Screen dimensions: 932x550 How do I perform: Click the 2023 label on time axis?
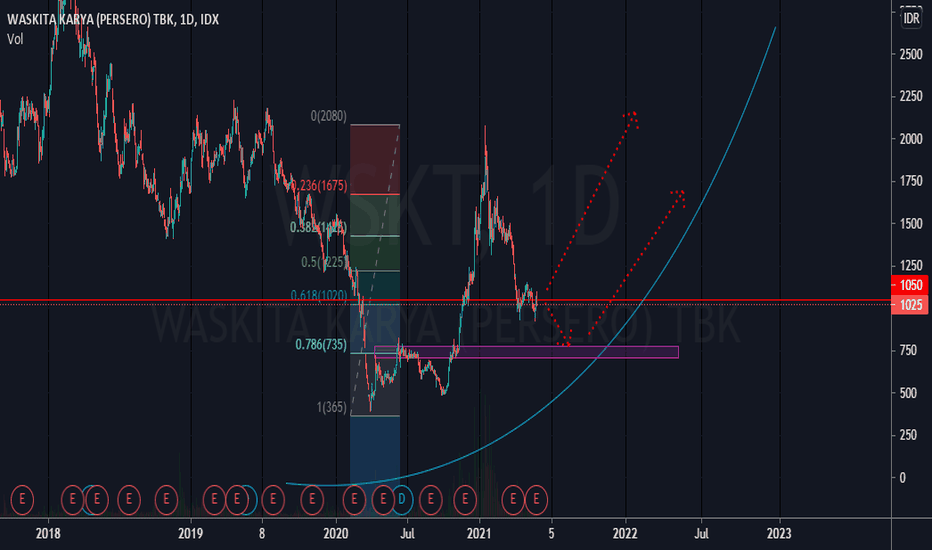(779, 534)
